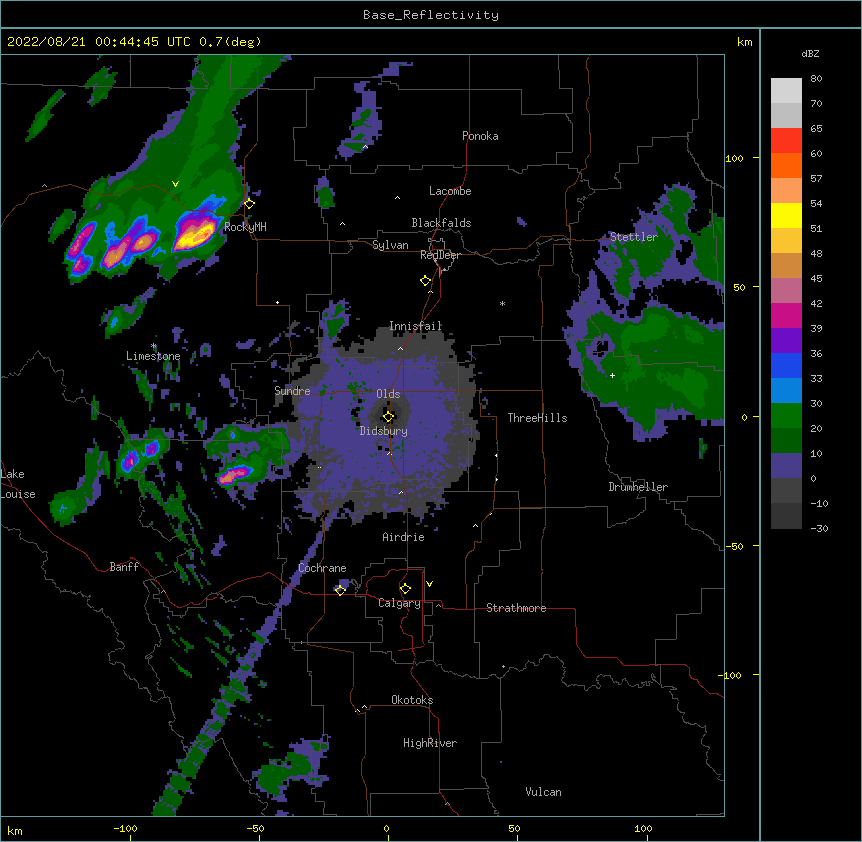Viewport: 862px width, 842px height.
Task: Click the -30 value at dBZ scale bottom
Action: click(819, 528)
